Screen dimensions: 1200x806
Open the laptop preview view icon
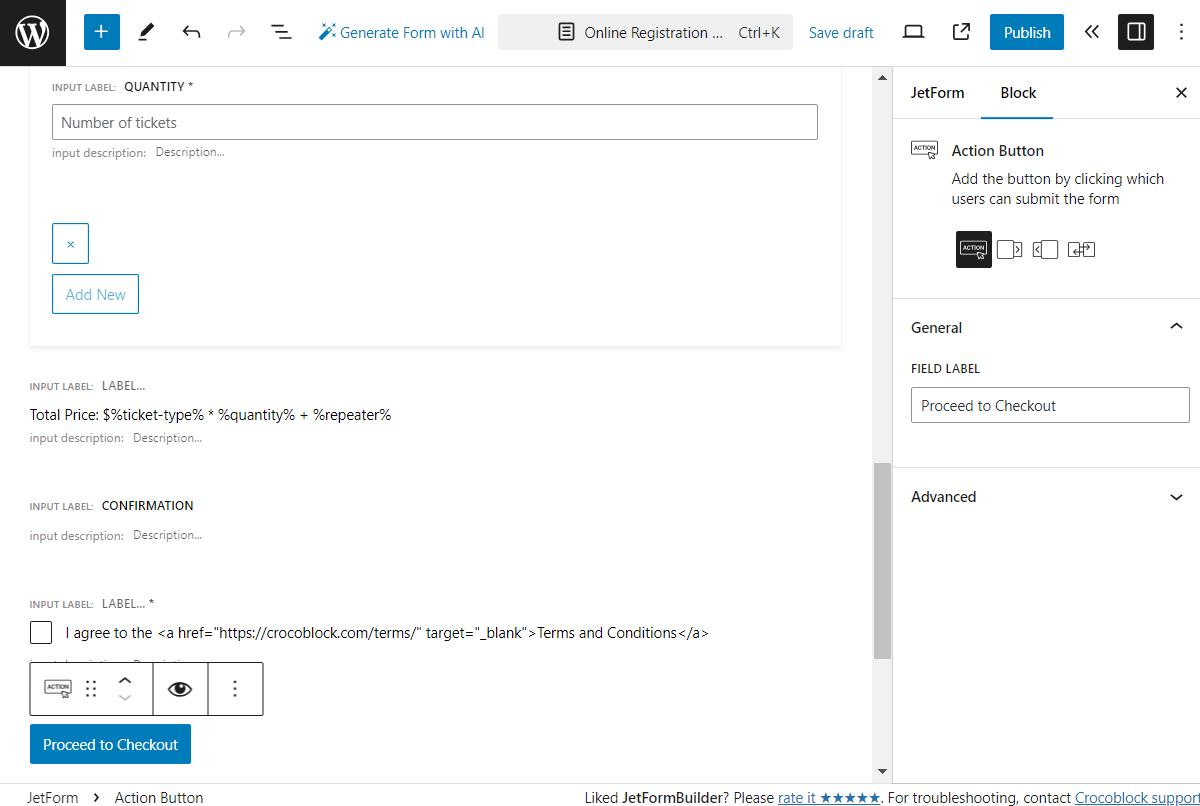click(913, 32)
